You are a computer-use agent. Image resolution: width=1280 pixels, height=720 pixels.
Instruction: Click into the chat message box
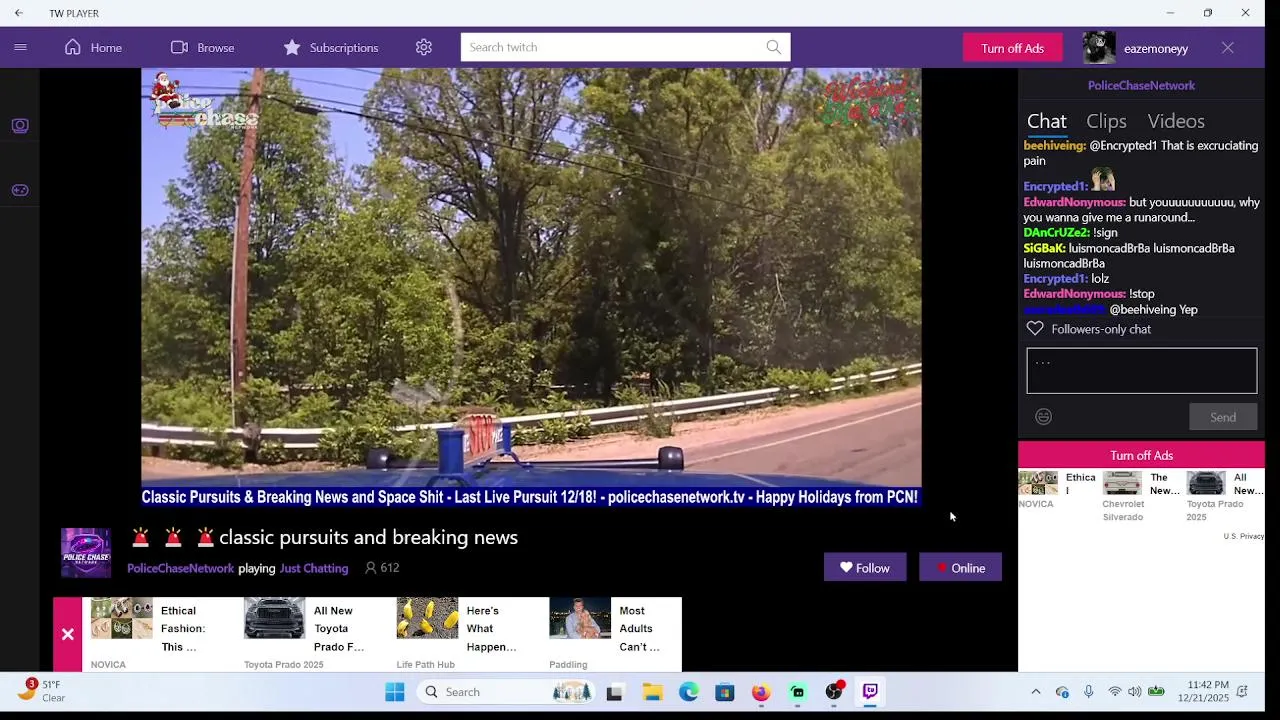[x=1141, y=371]
